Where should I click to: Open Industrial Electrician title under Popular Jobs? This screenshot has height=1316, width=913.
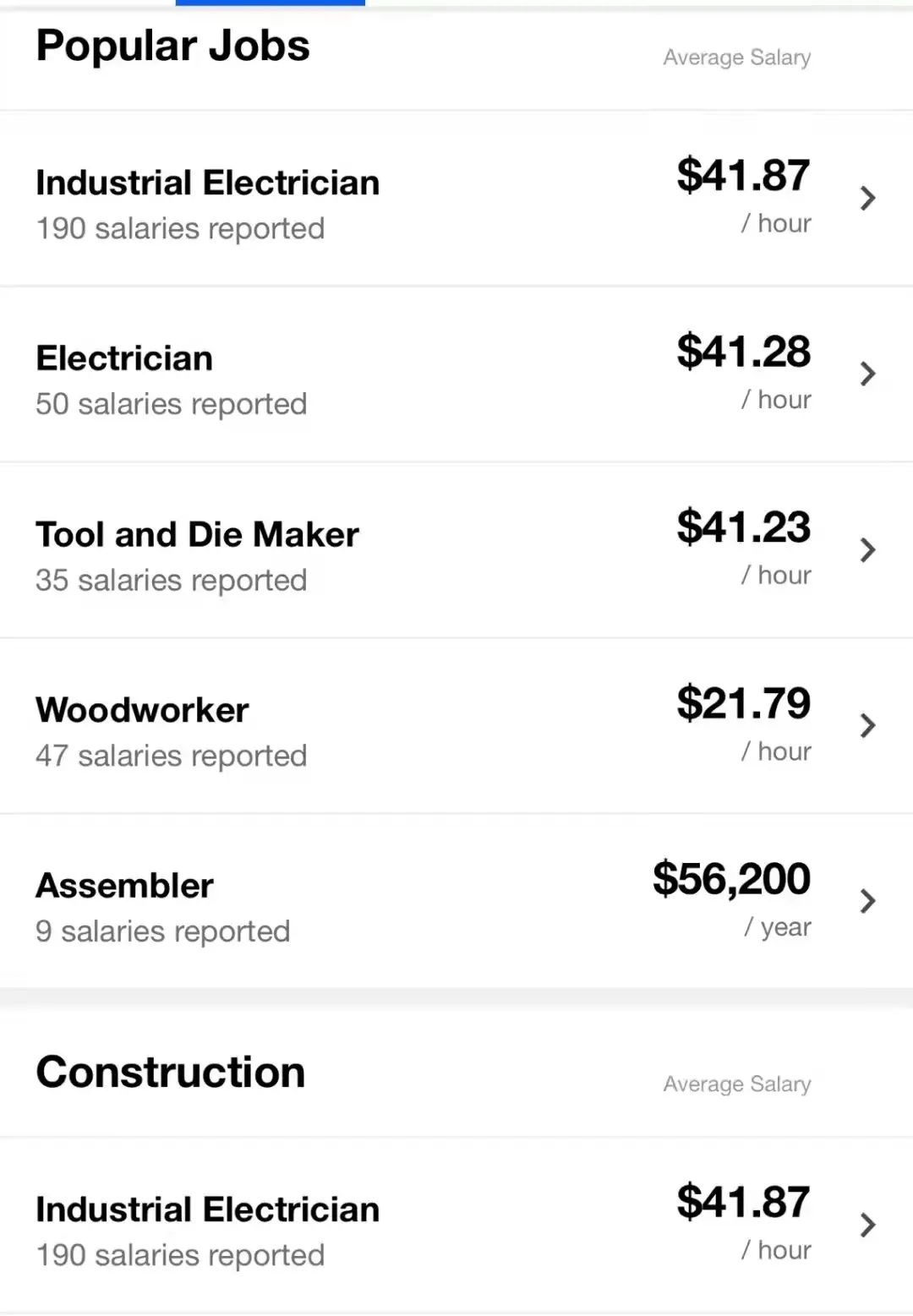click(207, 183)
